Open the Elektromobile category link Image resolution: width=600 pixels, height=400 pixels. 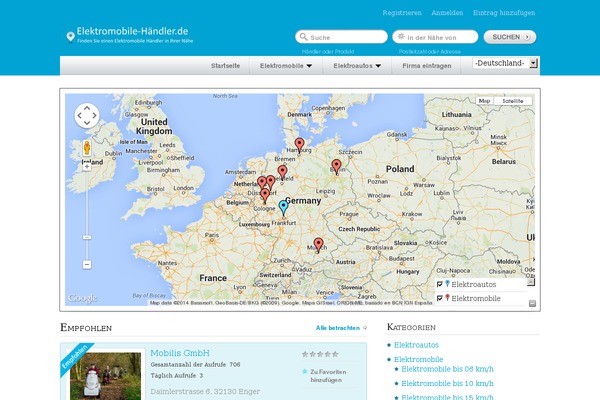pos(419,359)
